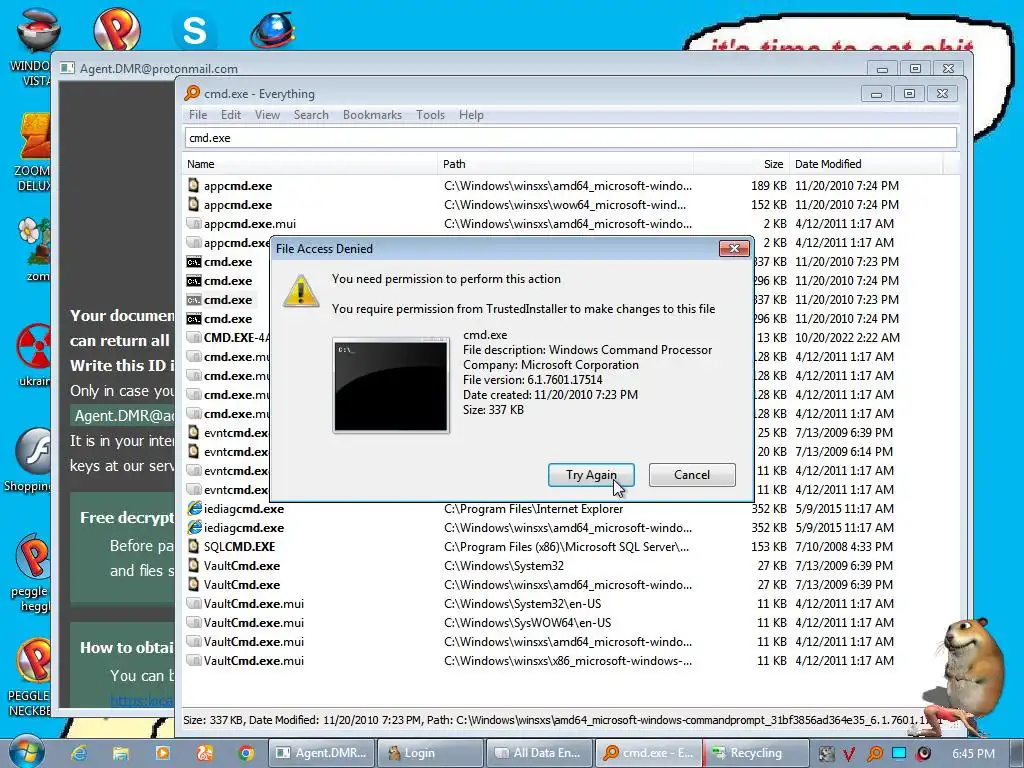Open Windows Explorer folder taskbar icon
Image resolution: width=1024 pixels, height=768 pixels.
pos(121,753)
